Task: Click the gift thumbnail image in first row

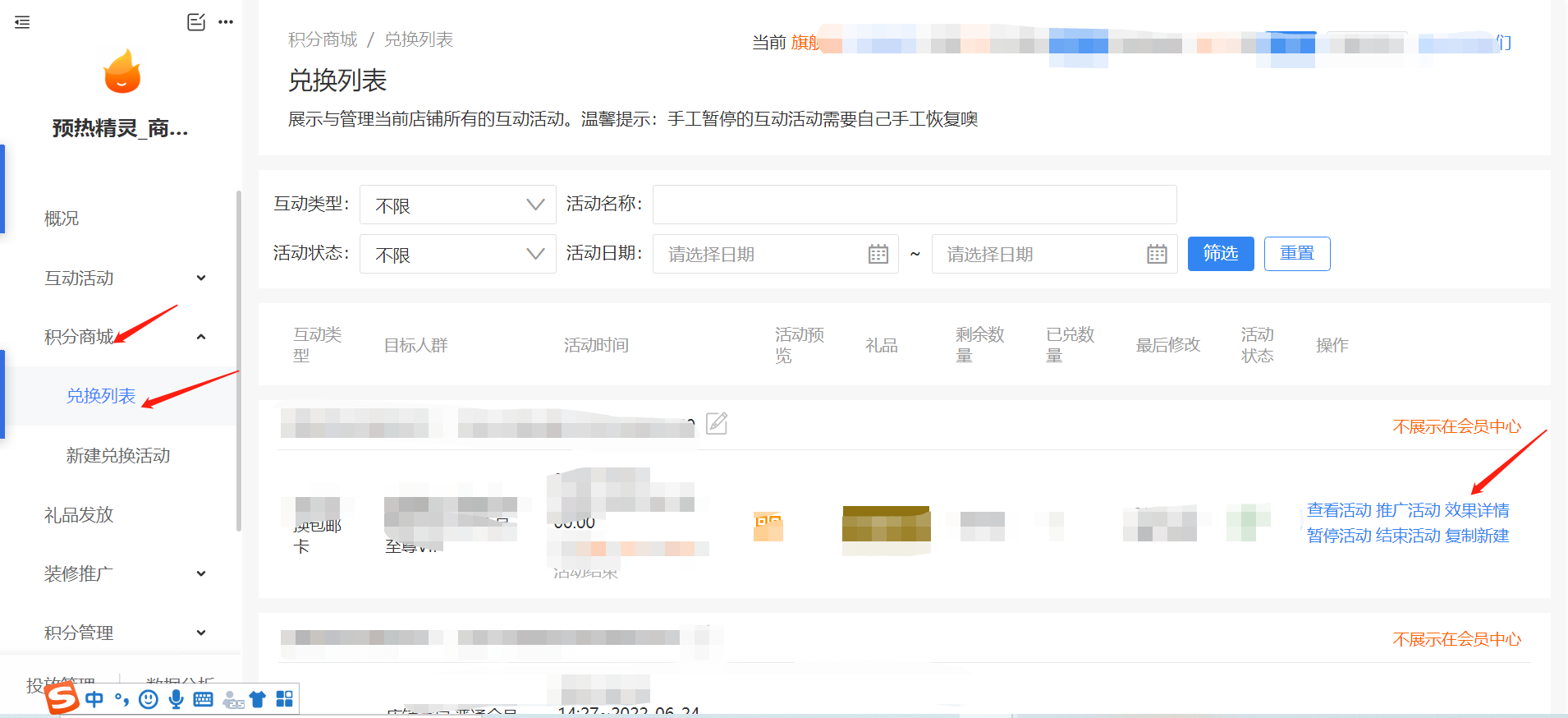Action: (x=887, y=530)
